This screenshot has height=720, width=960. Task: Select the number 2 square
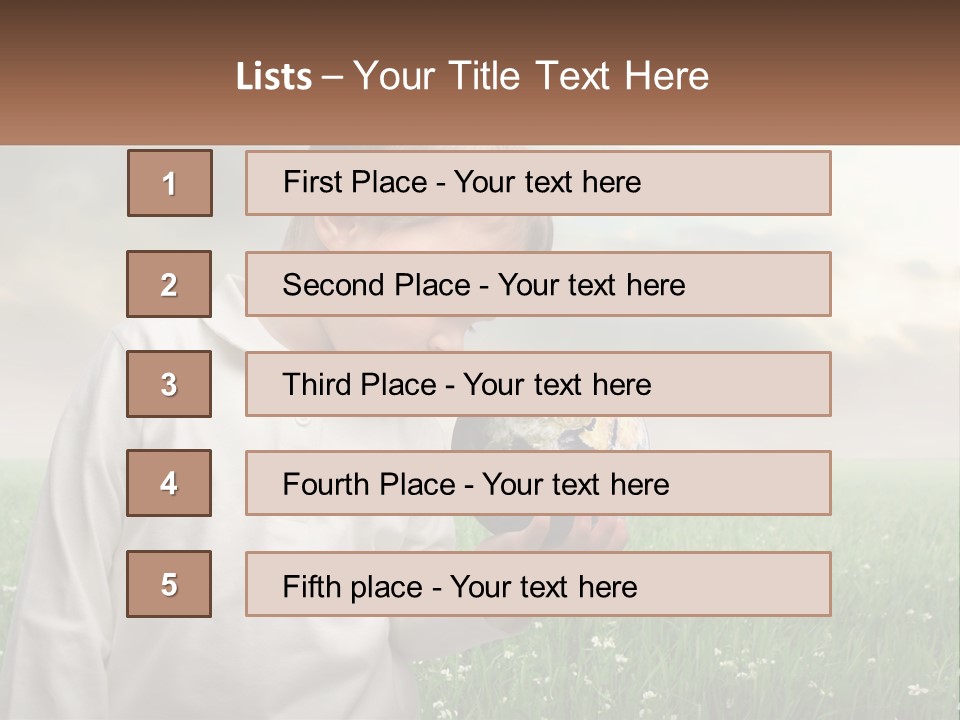(169, 284)
